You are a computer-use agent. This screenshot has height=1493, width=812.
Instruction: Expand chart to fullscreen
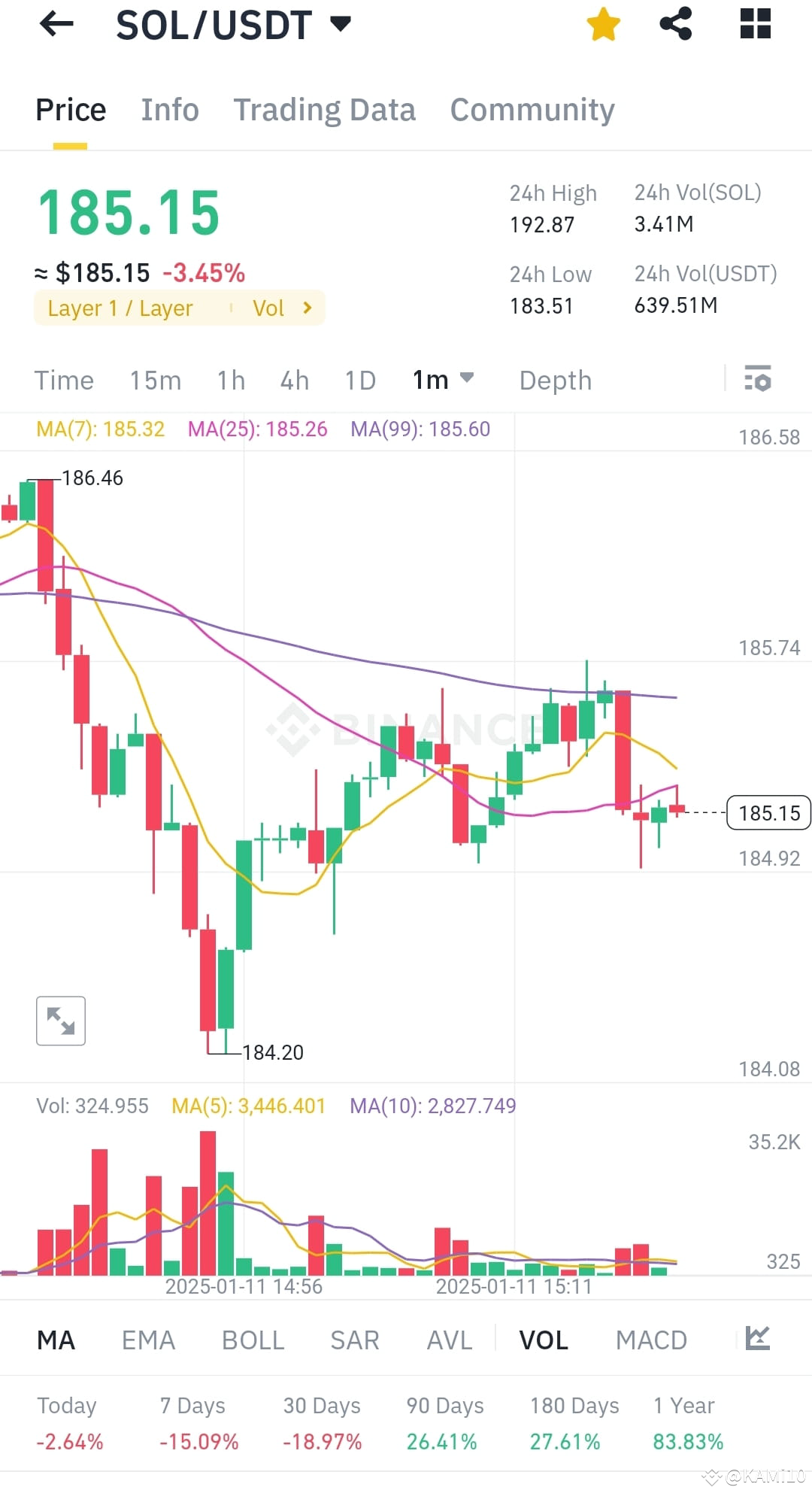[x=60, y=1020]
